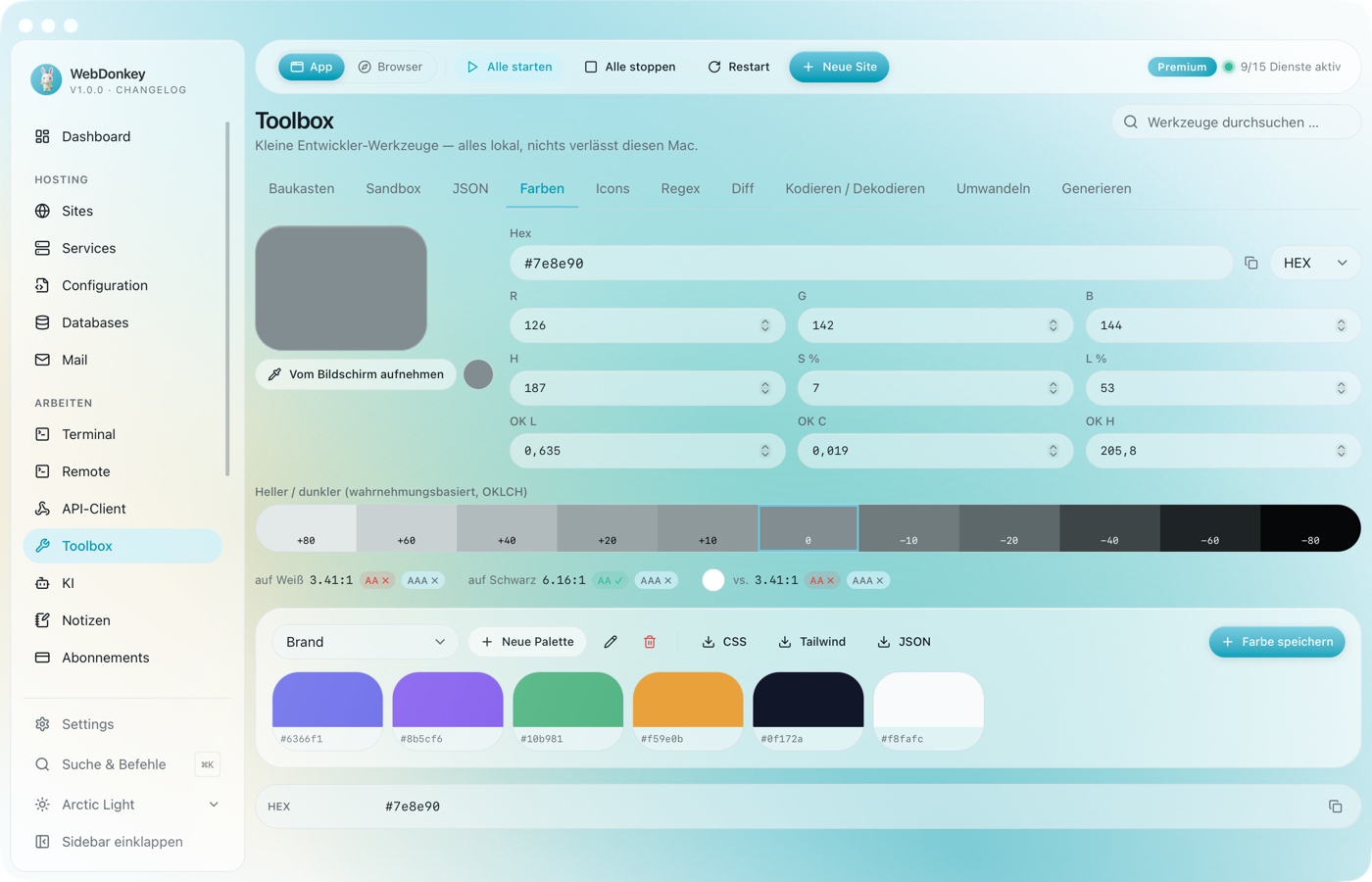Open Notizen in the sidebar

coord(122,620)
